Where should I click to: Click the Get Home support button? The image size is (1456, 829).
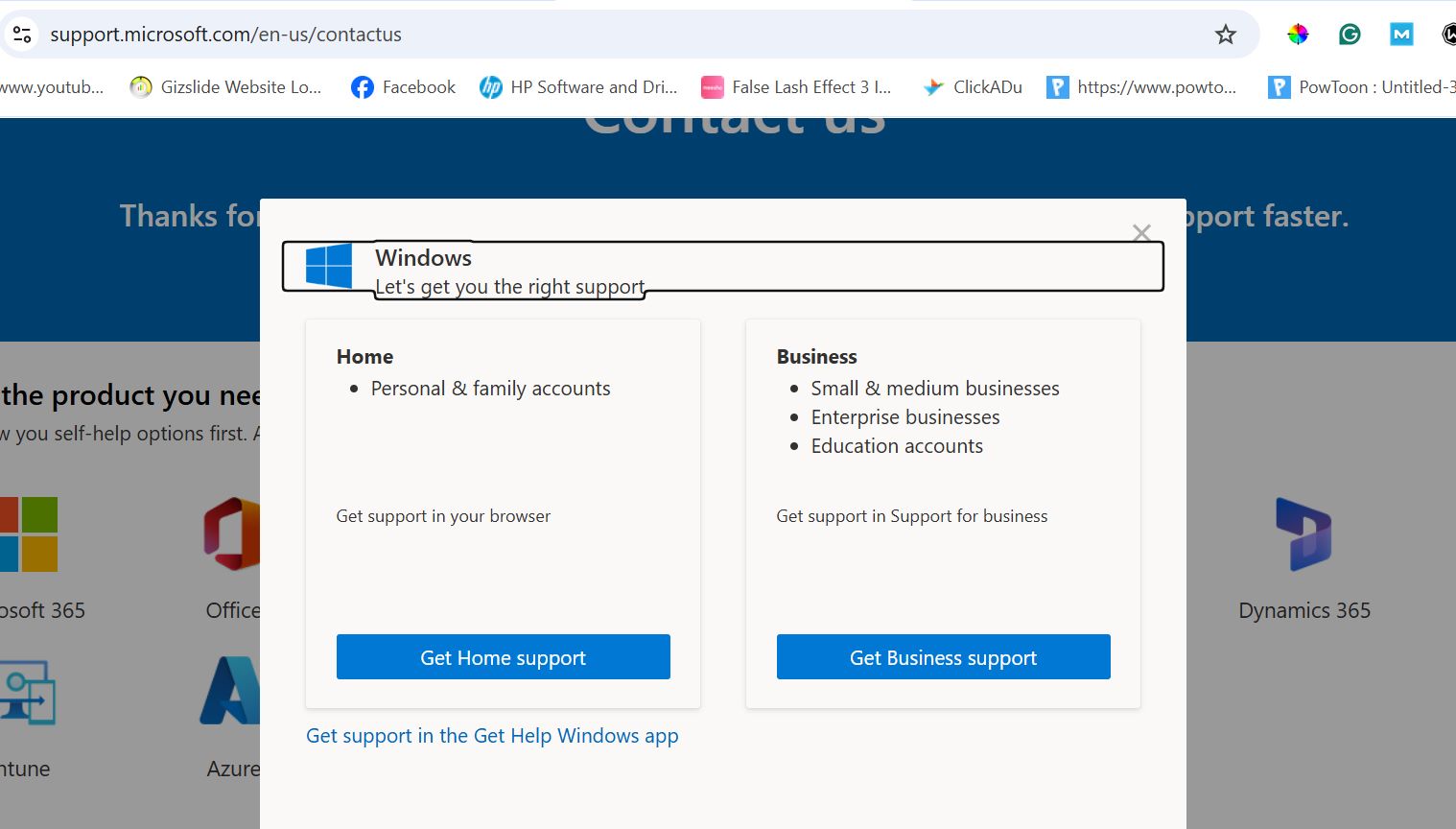(503, 657)
